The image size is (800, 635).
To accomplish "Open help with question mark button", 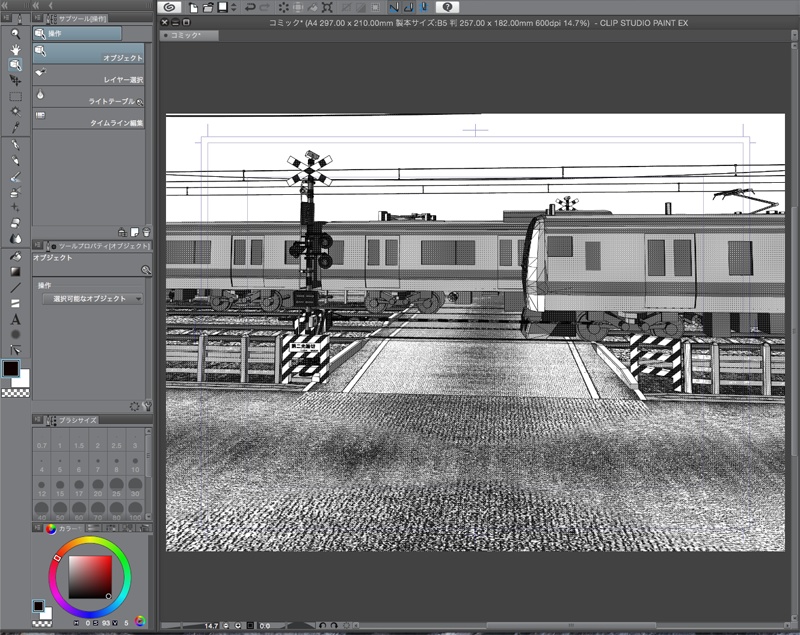I will coord(447,7).
